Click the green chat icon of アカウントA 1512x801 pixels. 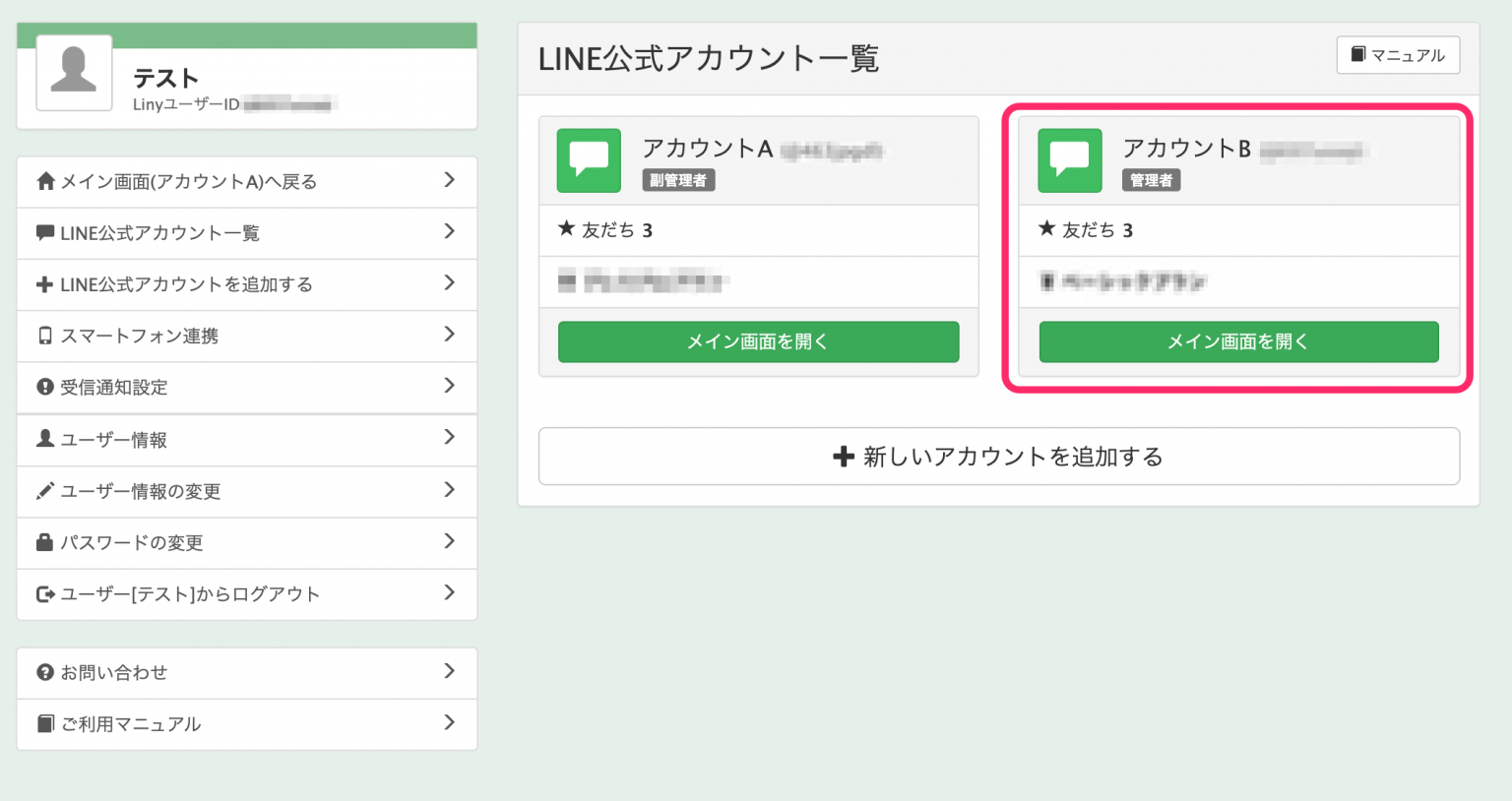pos(589,160)
